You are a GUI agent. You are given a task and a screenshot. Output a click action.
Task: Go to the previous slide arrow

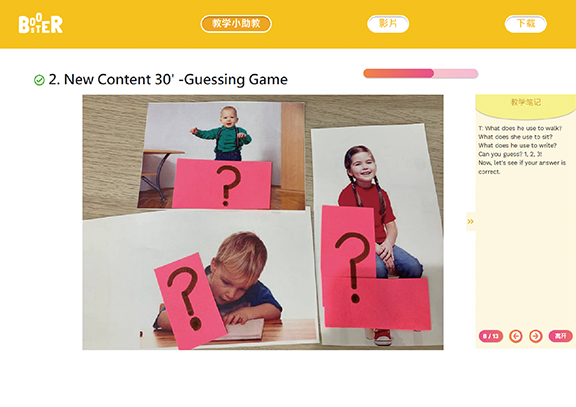516,336
